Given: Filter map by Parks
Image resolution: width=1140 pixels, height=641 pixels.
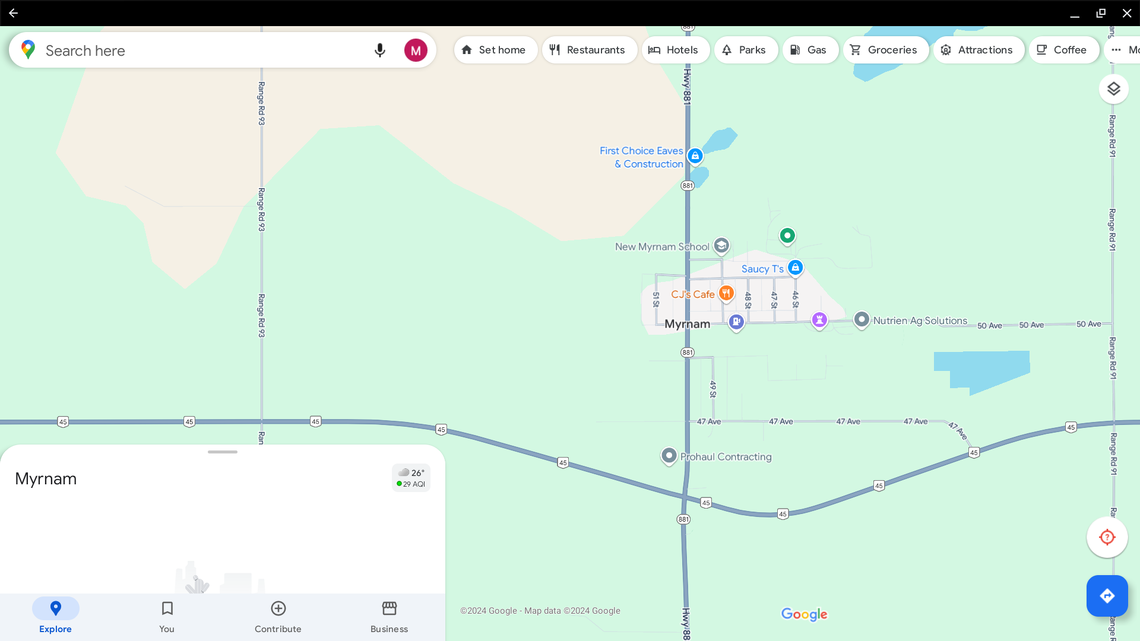Looking at the screenshot, I should coord(745,50).
